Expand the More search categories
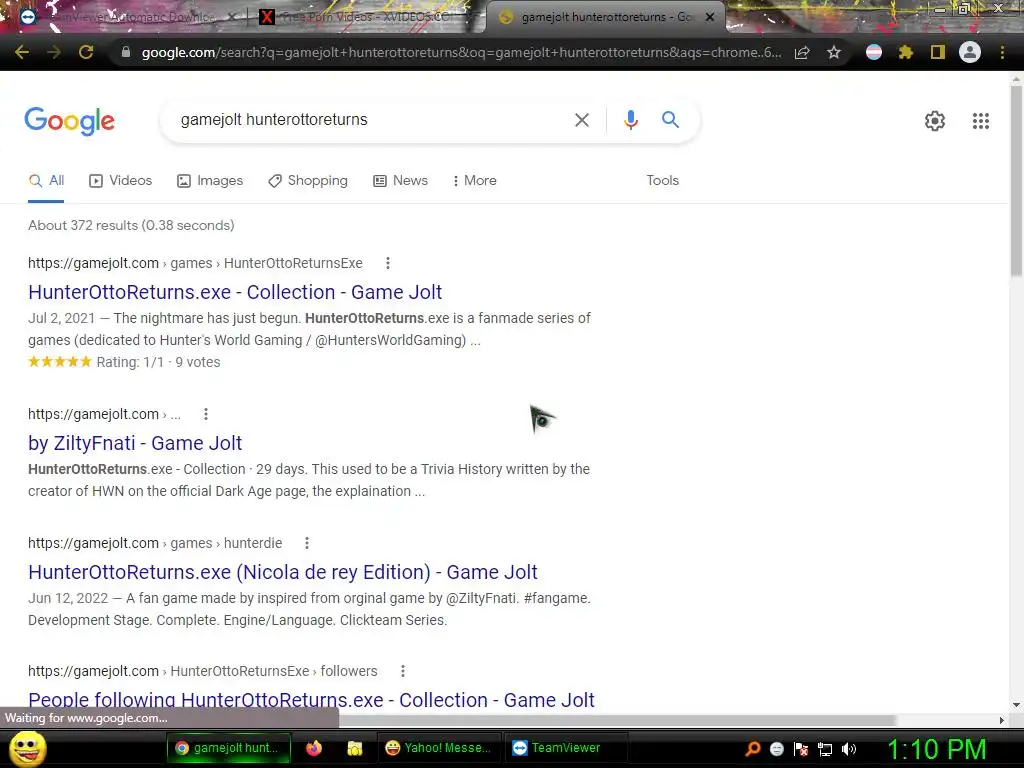 click(x=475, y=181)
